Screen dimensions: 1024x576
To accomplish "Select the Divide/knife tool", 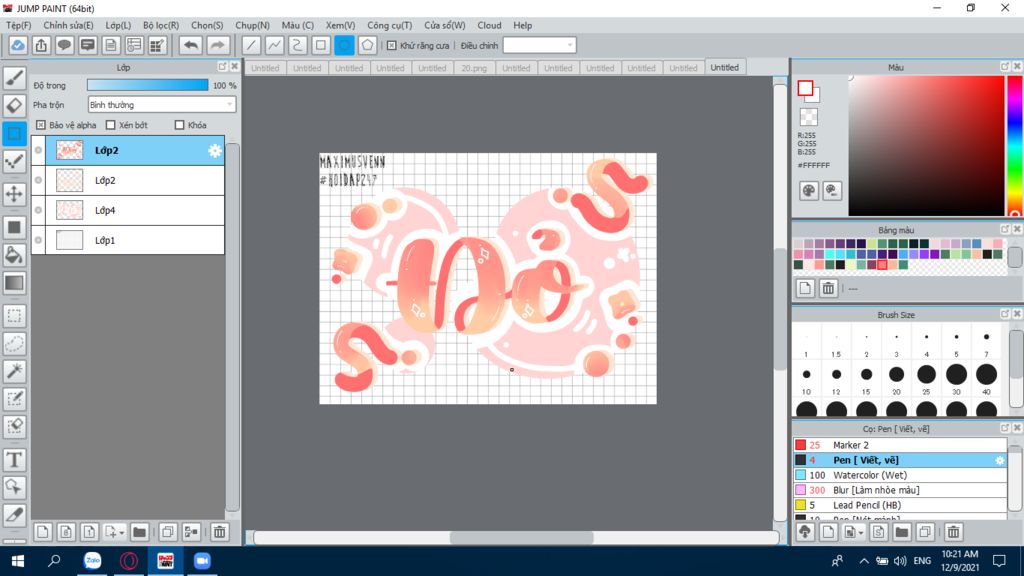I will coord(14,515).
